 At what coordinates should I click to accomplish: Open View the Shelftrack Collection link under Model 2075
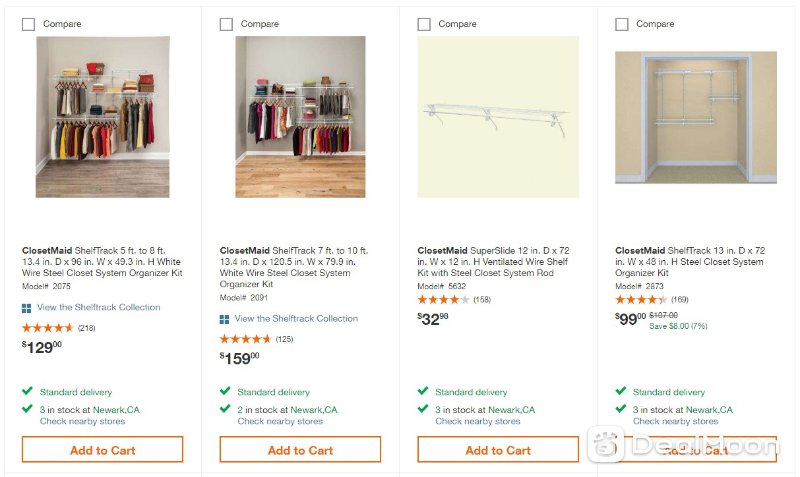tap(98, 307)
